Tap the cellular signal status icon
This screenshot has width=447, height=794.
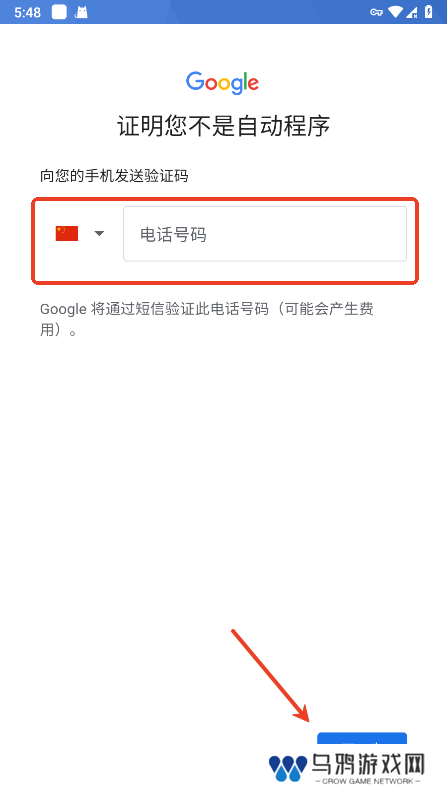pyautogui.click(x=412, y=12)
